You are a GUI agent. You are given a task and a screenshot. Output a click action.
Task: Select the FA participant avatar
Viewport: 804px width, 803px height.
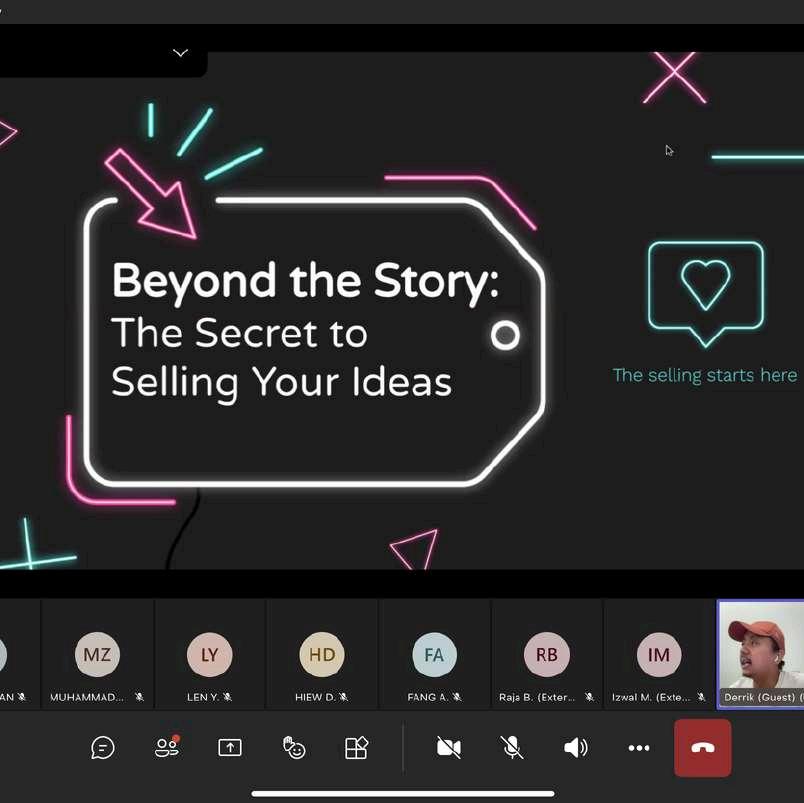pos(434,654)
